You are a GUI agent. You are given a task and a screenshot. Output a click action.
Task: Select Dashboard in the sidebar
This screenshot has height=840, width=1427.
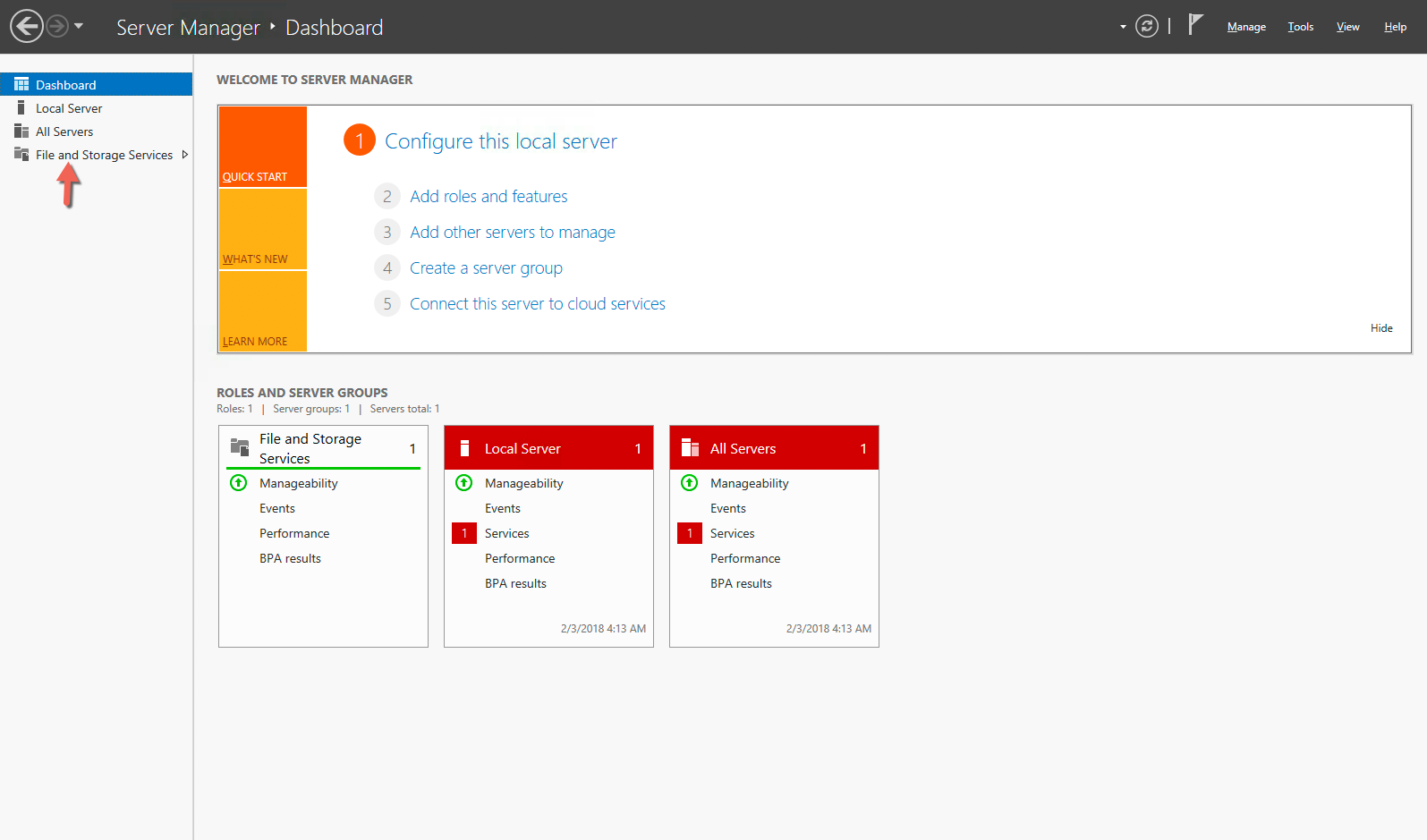(97, 84)
